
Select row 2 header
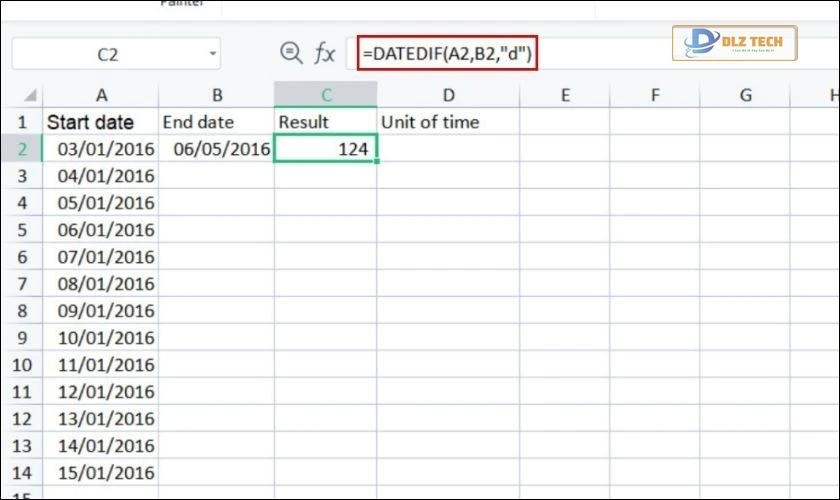[22, 148]
